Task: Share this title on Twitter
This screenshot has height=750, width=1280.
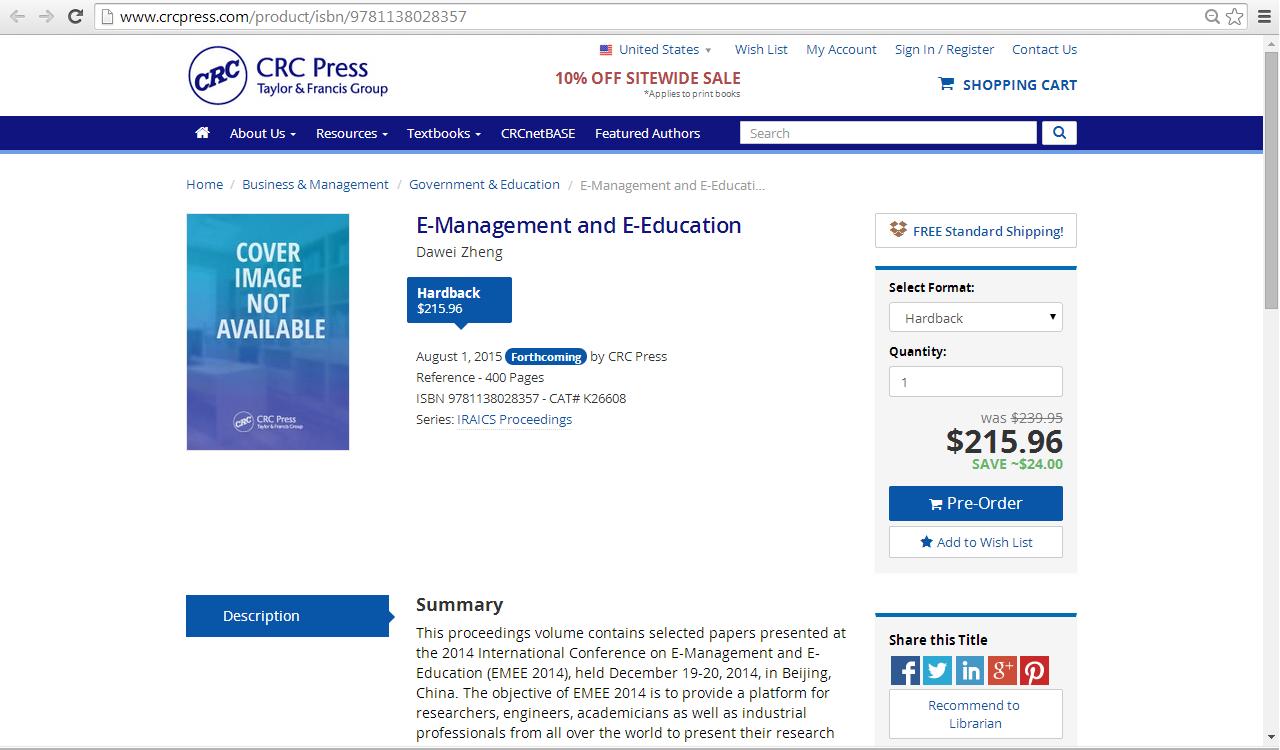Action: click(x=937, y=670)
